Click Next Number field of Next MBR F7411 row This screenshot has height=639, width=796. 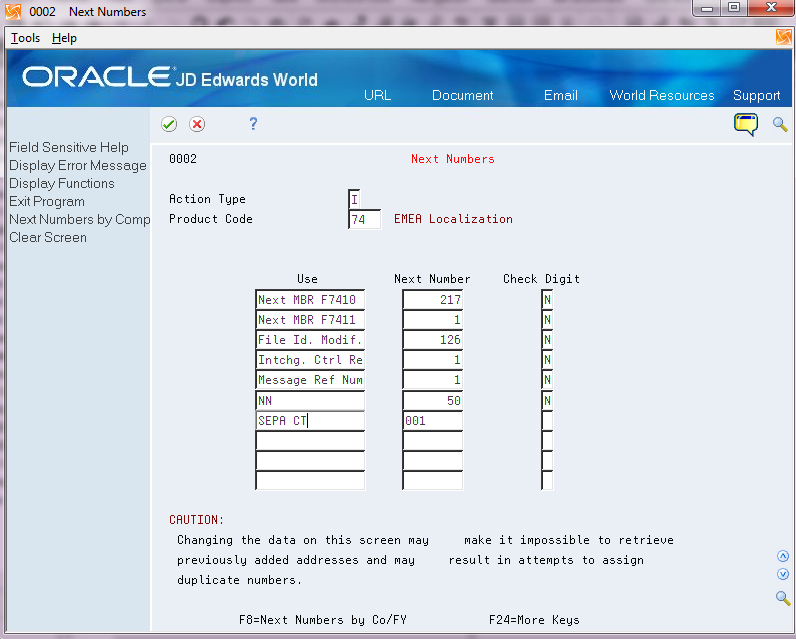[433, 320]
